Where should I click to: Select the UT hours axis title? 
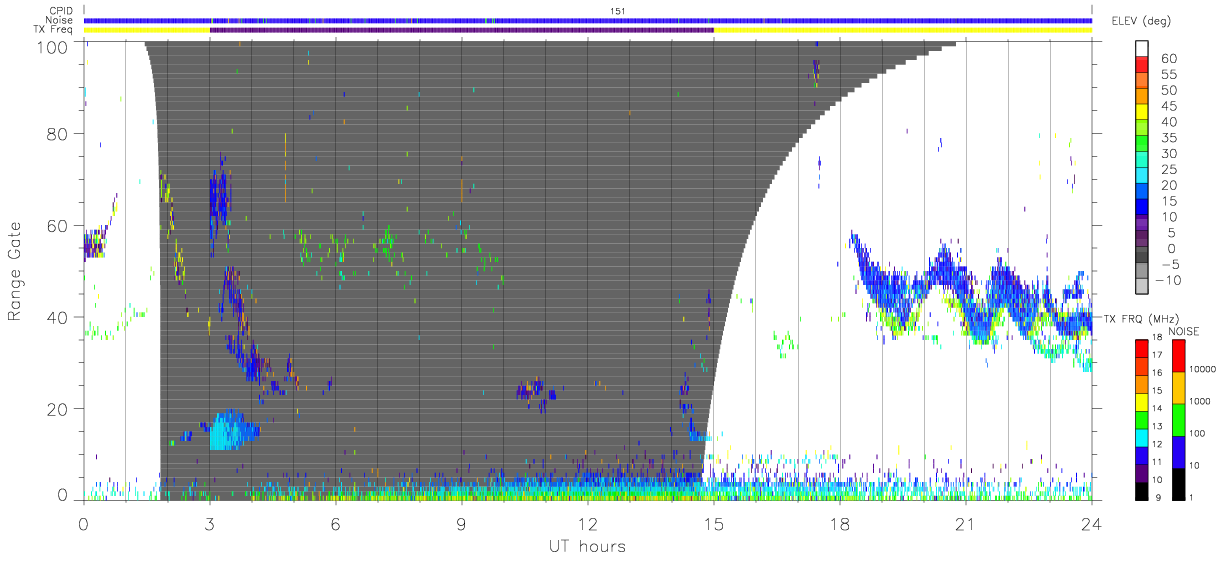[587, 546]
